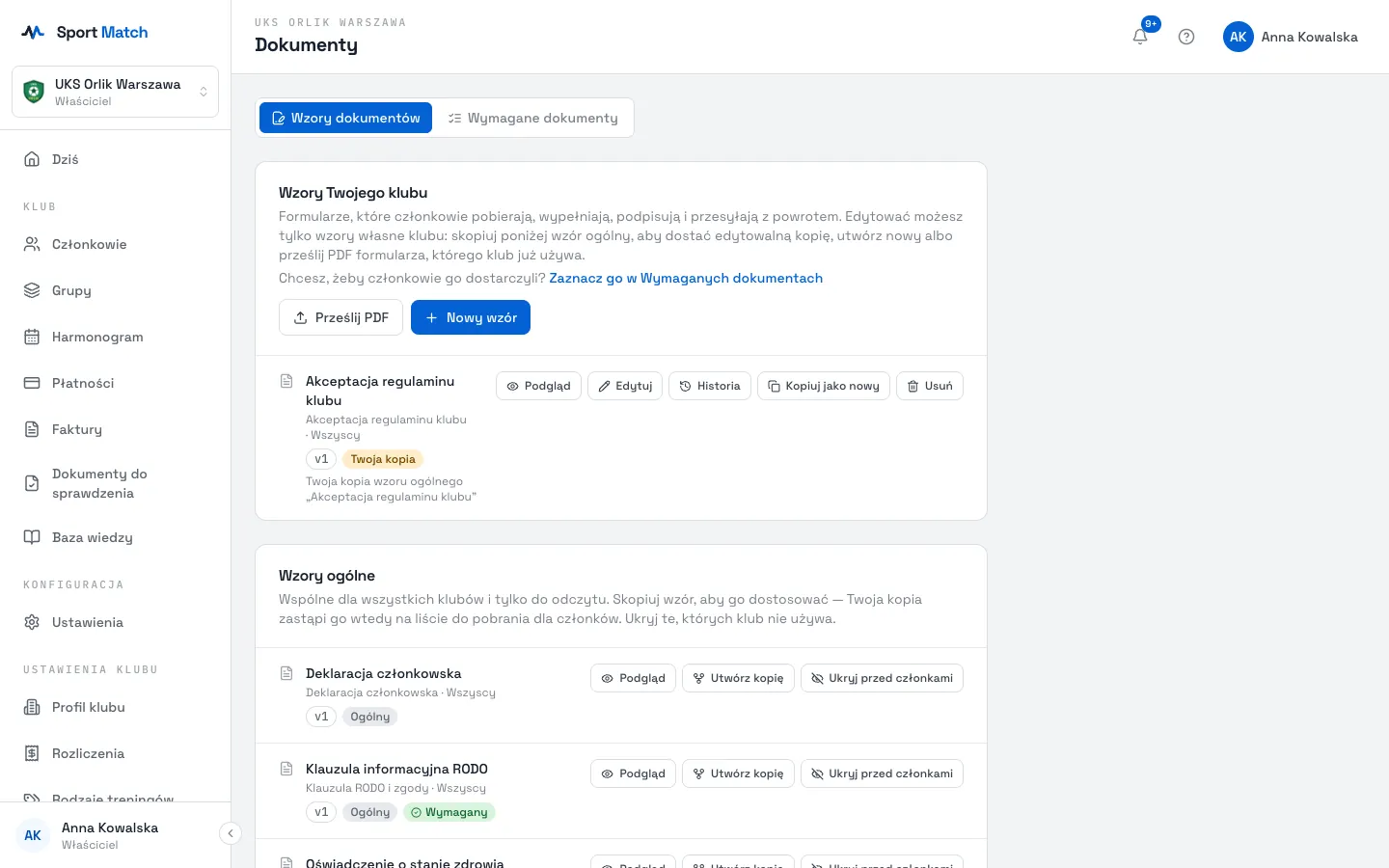The image size is (1389, 868).
Task: Click the Wzory Twojego klubu heading
Action: pos(353,193)
